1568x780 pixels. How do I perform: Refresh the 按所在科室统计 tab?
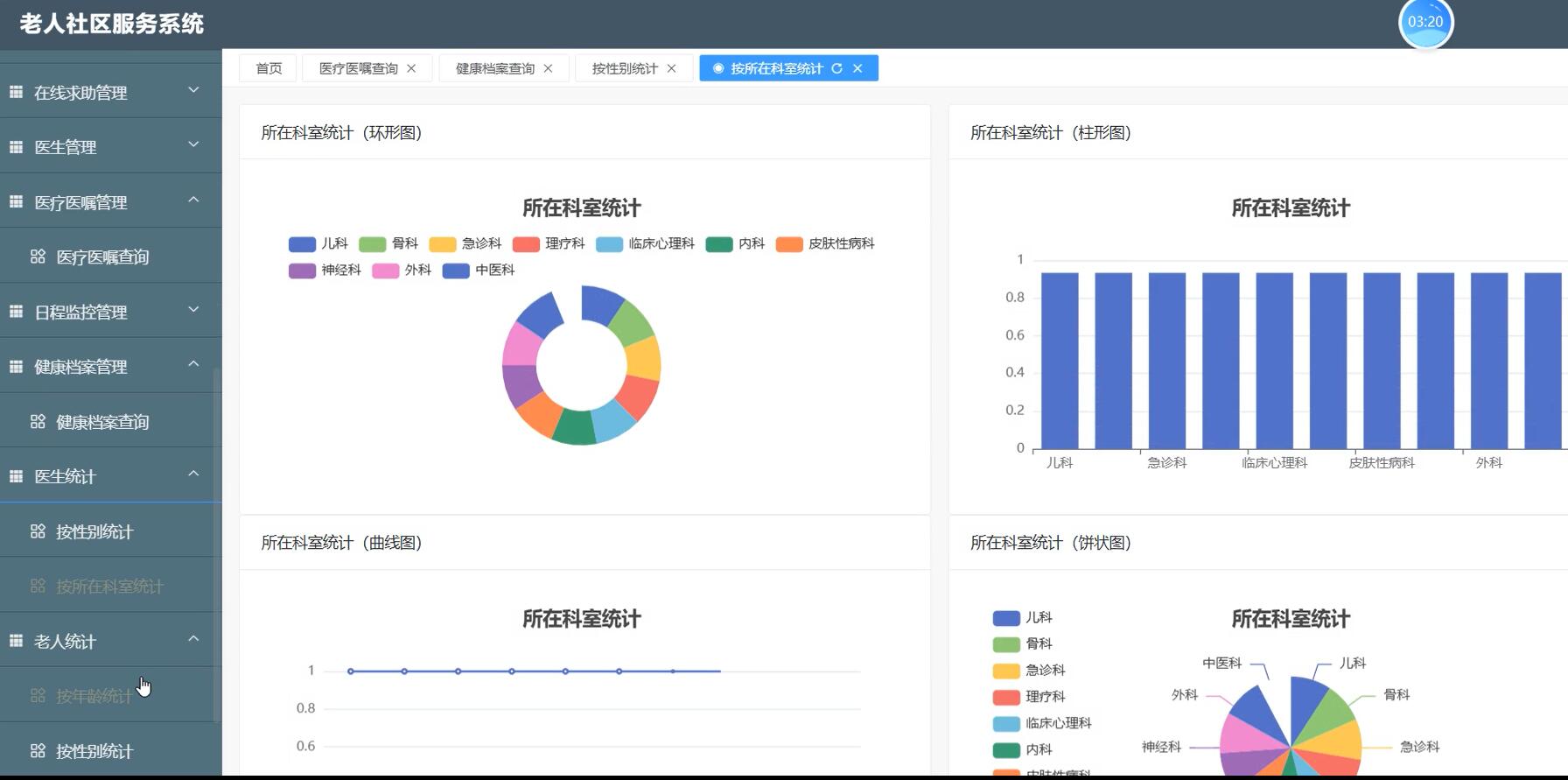(836, 68)
